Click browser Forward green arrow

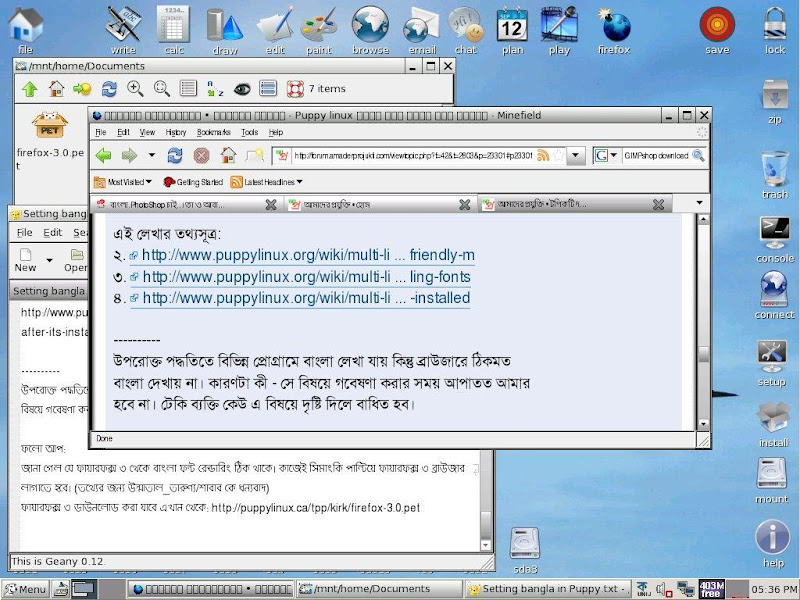(x=129, y=155)
